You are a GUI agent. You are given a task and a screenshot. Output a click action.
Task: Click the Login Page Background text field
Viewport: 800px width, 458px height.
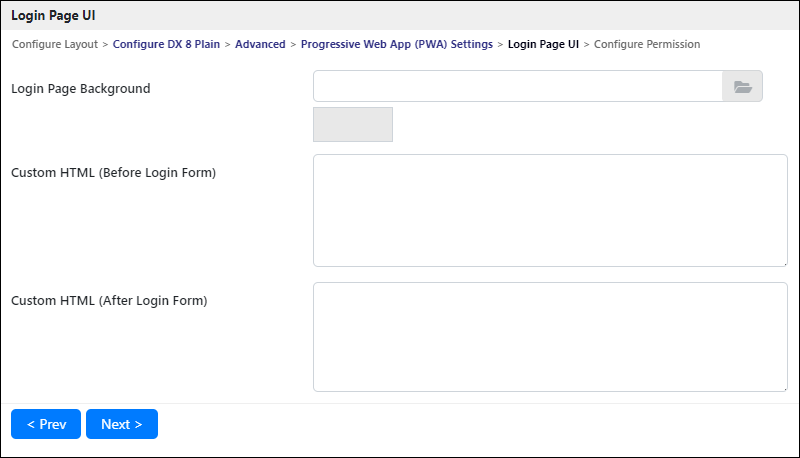point(518,87)
